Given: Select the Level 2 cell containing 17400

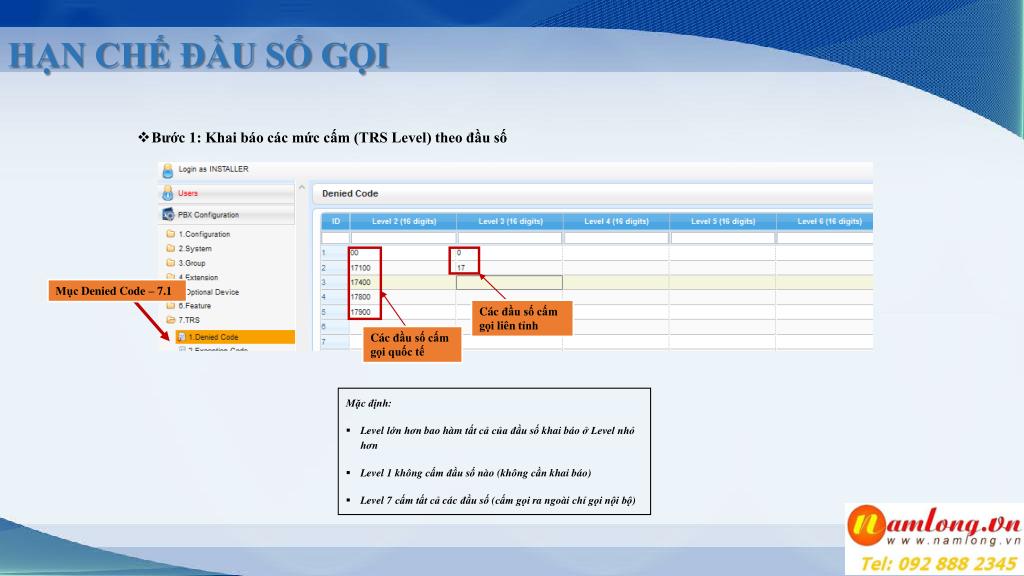Looking at the screenshot, I should point(403,282).
